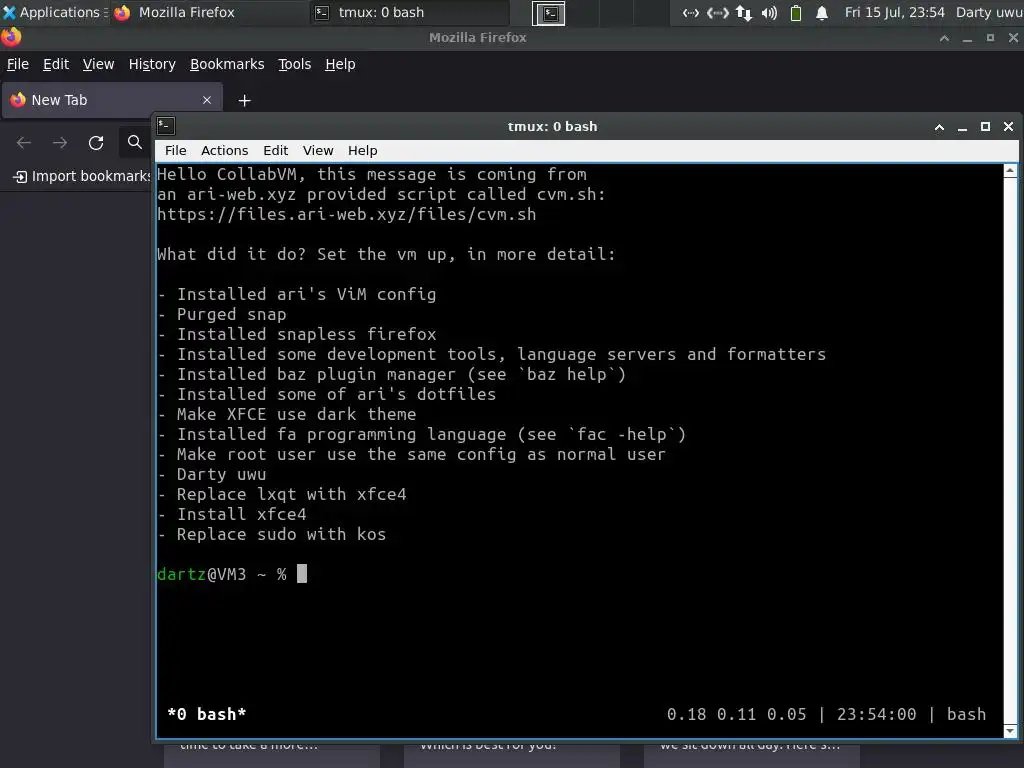Open the Firefox Bookmarks menu
The image size is (1024, 768).
(227, 64)
